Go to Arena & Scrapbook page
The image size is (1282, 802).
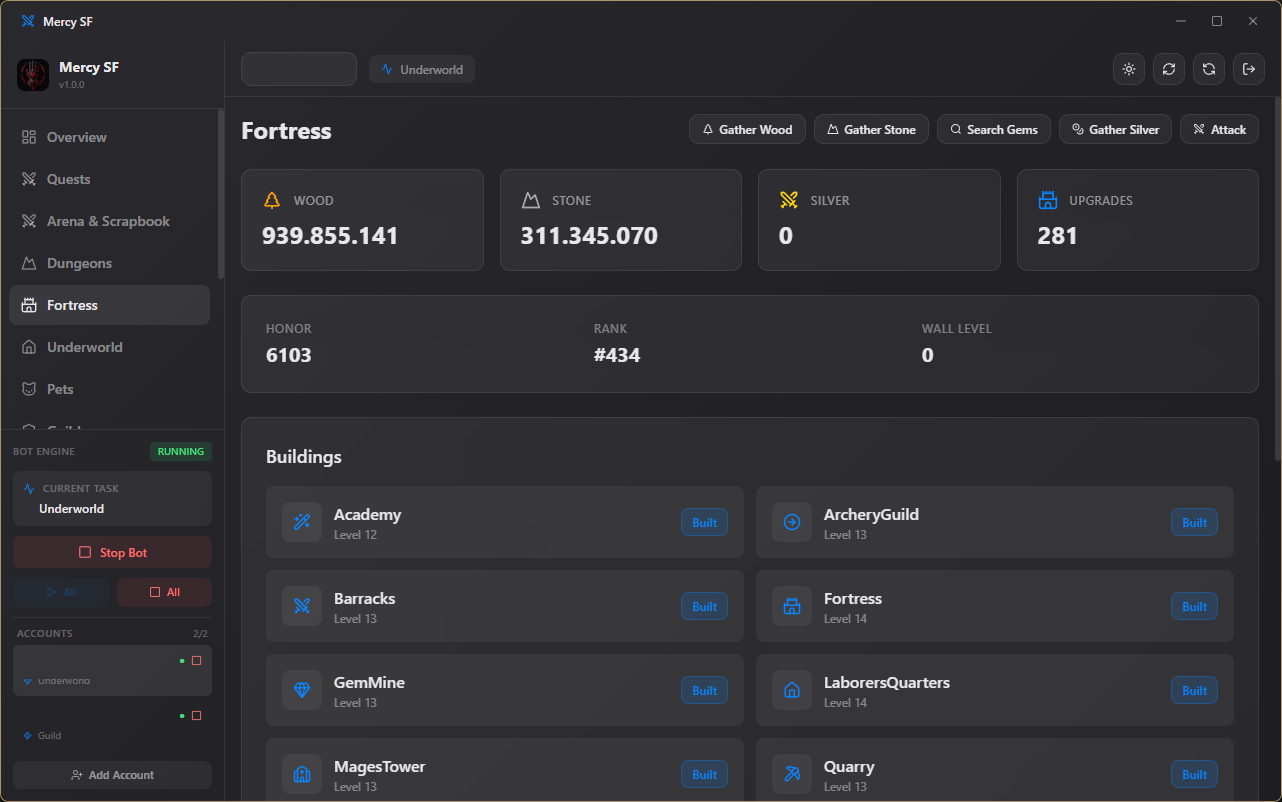(x=110, y=221)
